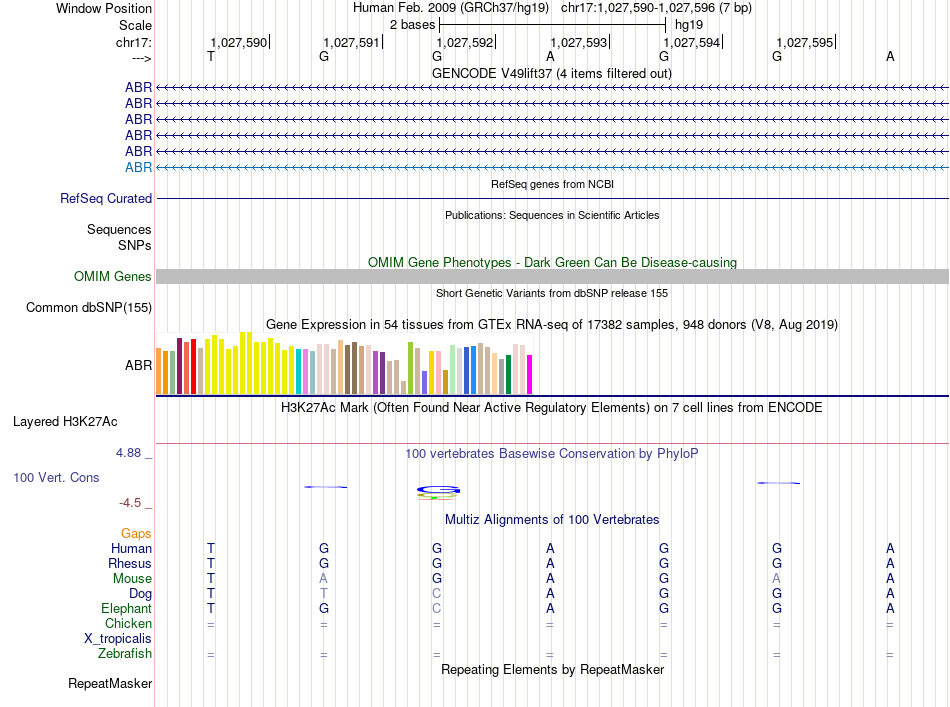Click the grey OMIM Genes bar

click(552, 276)
